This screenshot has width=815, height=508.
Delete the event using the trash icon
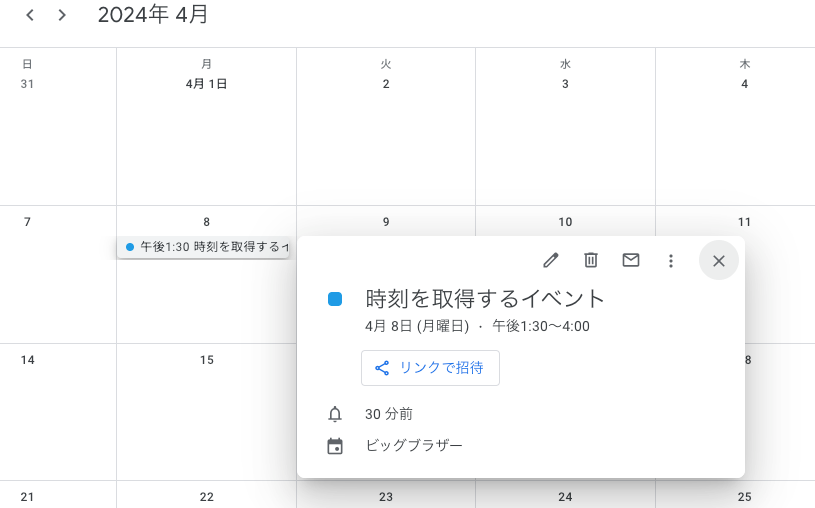pyautogui.click(x=591, y=260)
